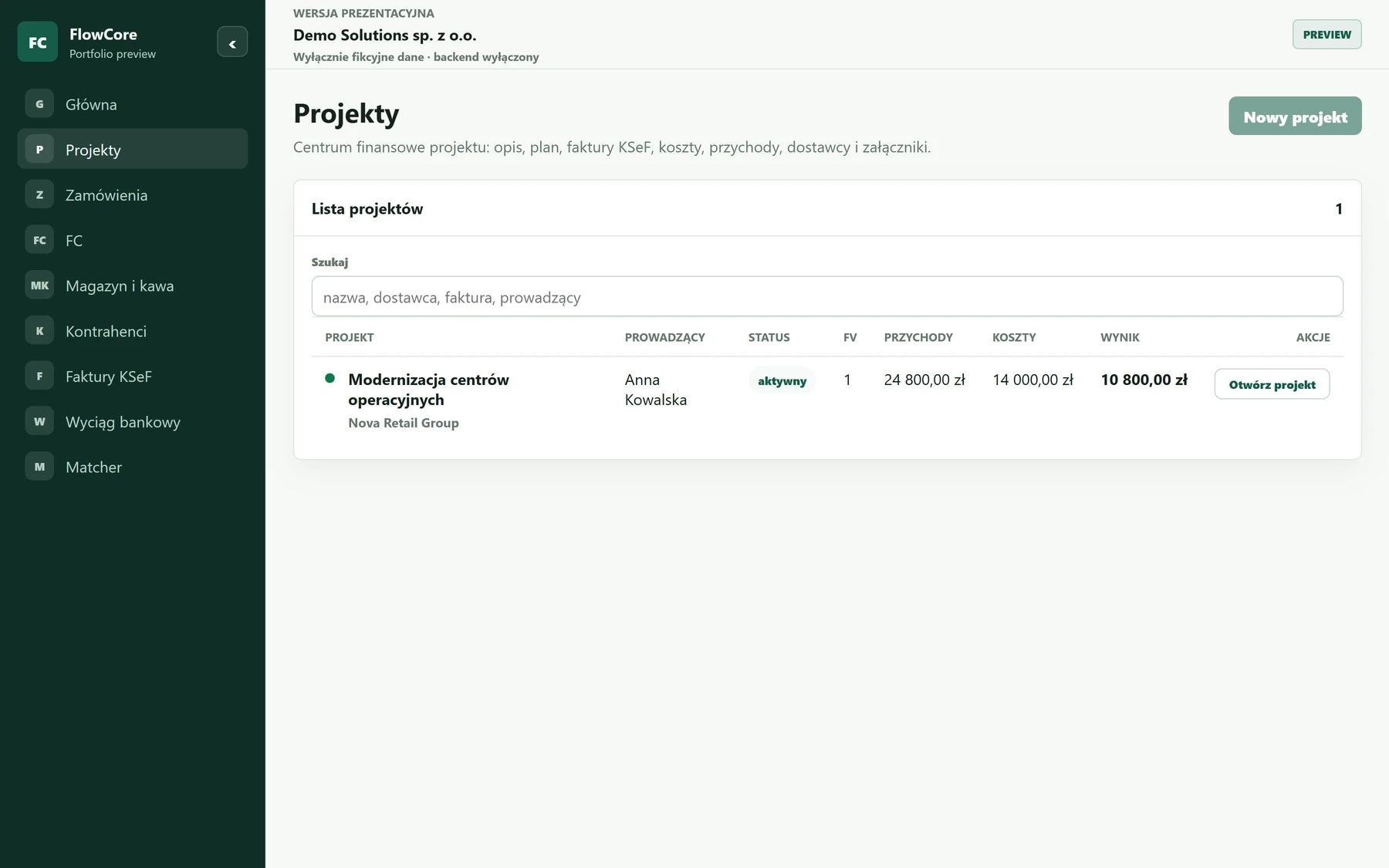The image size is (1389, 868).
Task: Click the 24 800,00 zł revenue value
Action: pyautogui.click(x=924, y=380)
